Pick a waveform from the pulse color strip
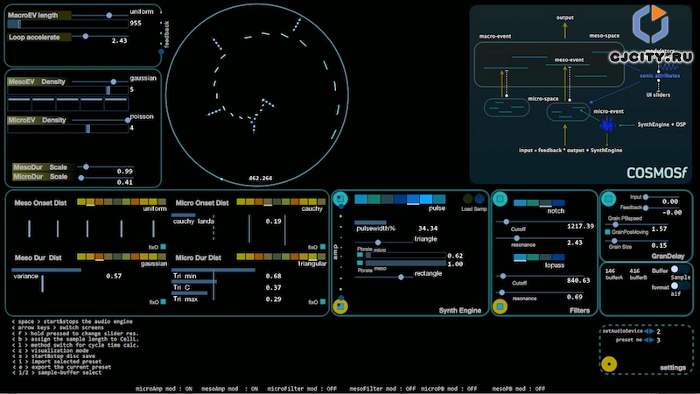The height and width of the screenshot is (394, 700). click(x=400, y=199)
